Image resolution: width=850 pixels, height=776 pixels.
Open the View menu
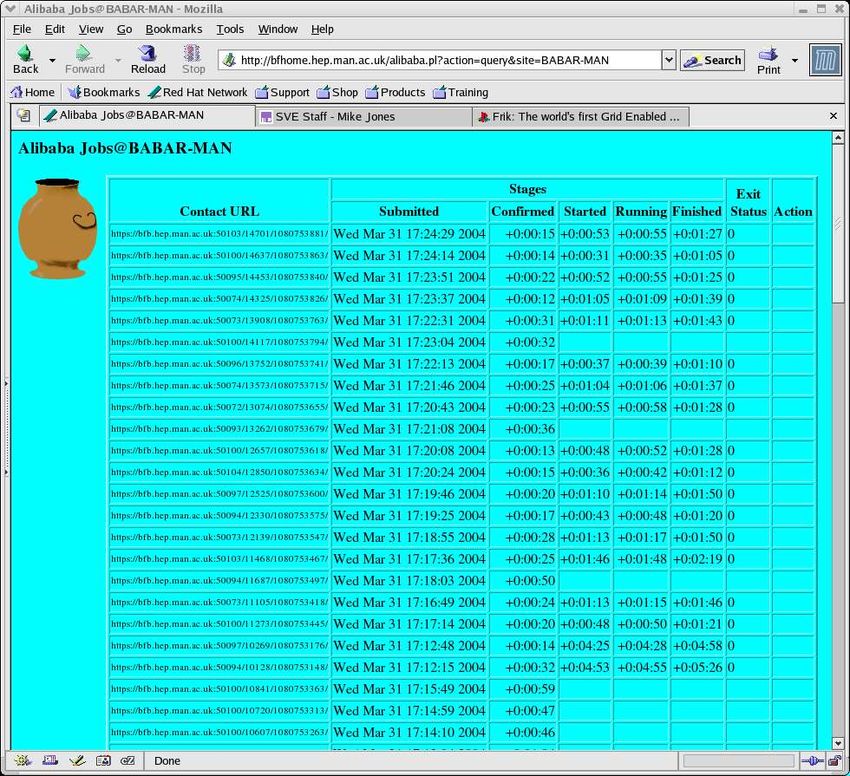click(91, 29)
